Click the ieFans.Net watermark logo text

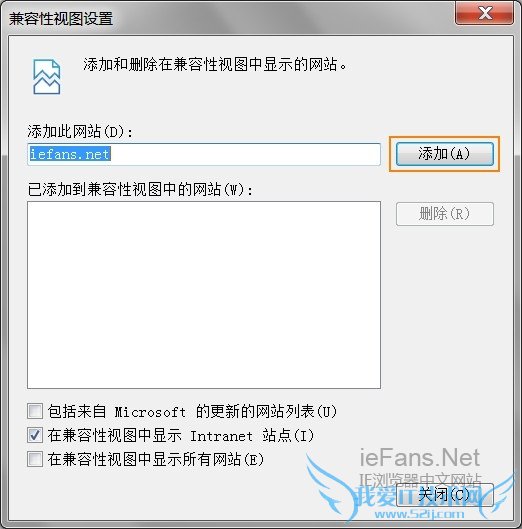tap(420, 458)
